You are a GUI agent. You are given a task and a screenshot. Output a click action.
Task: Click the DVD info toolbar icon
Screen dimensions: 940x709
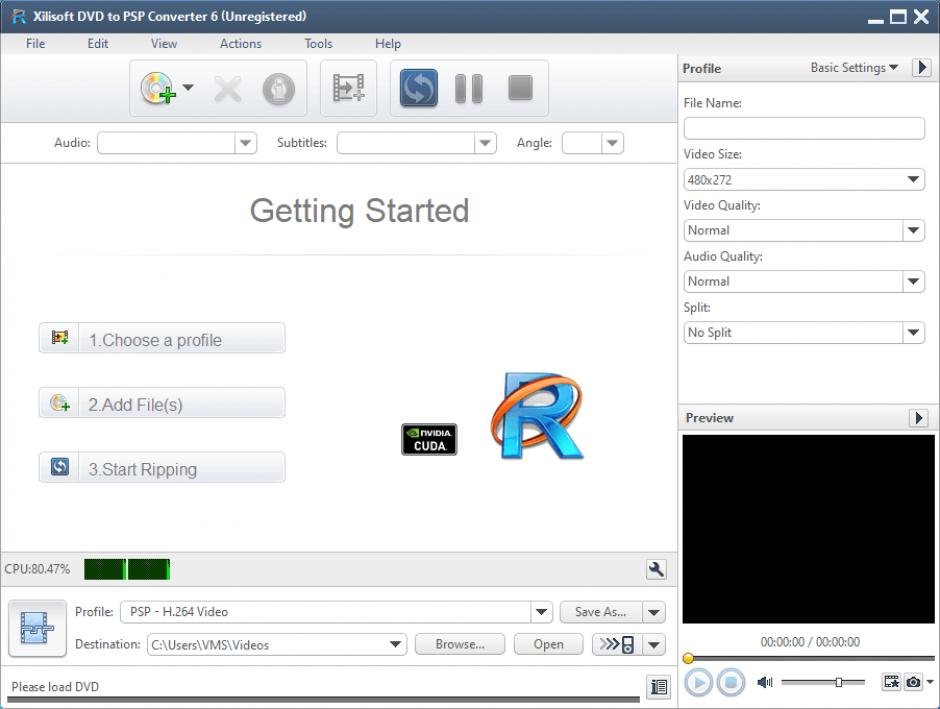click(x=279, y=89)
